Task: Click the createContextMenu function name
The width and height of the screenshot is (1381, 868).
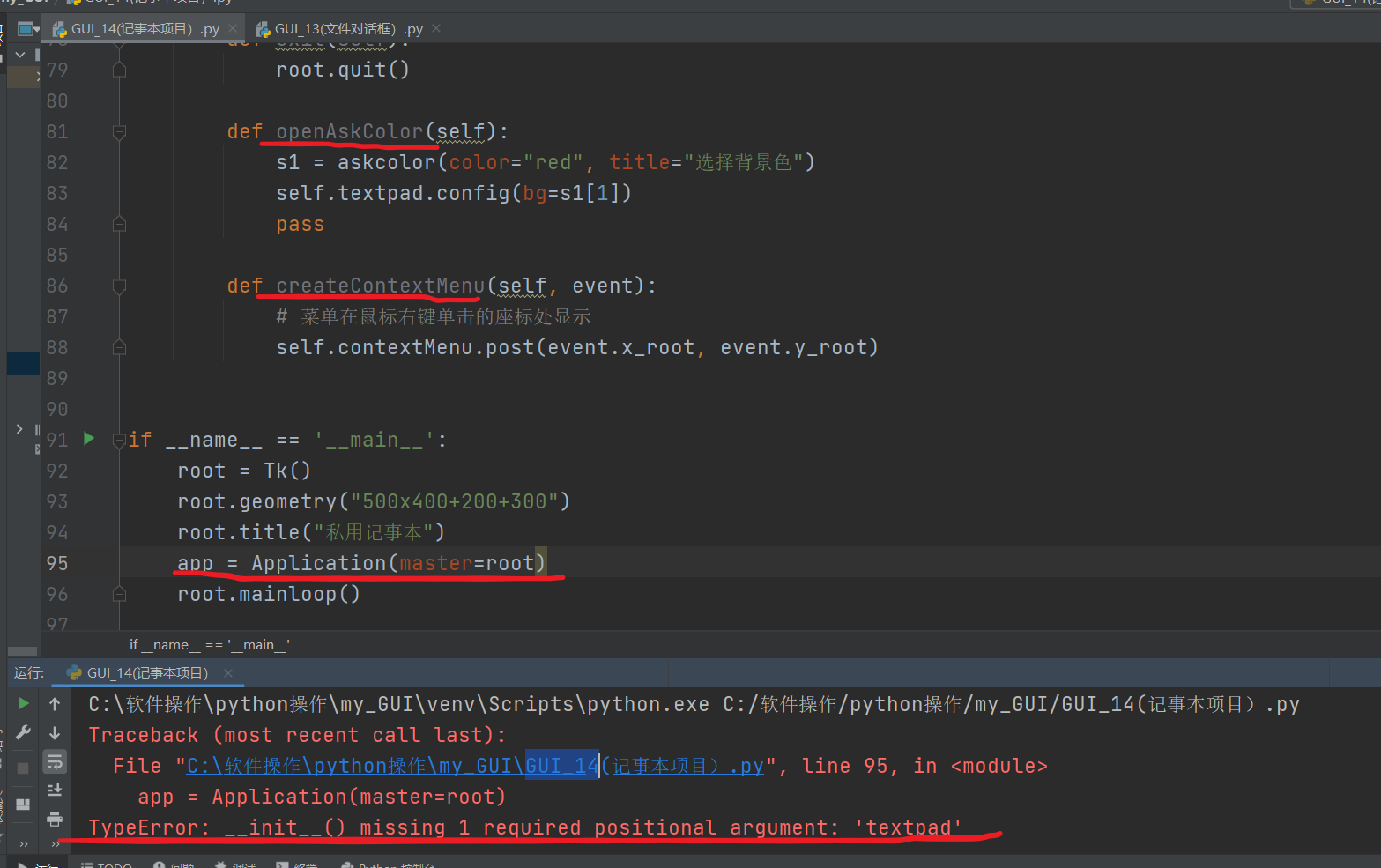Action: [381, 286]
